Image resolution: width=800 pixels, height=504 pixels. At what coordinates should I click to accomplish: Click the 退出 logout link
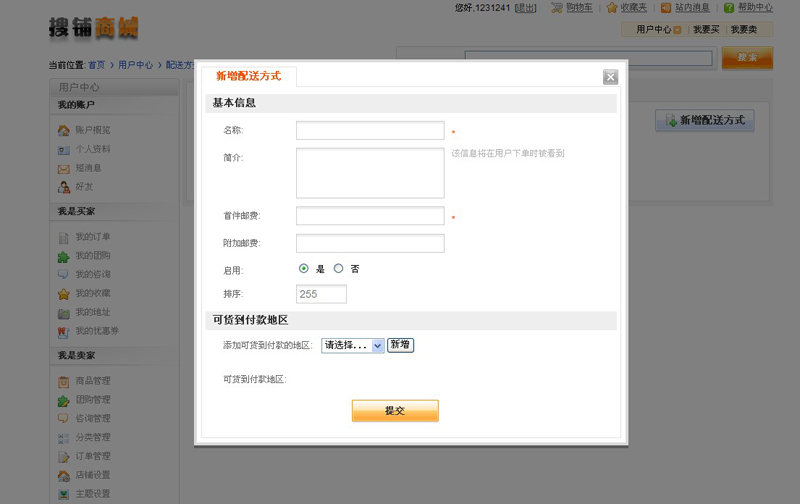tap(526, 8)
